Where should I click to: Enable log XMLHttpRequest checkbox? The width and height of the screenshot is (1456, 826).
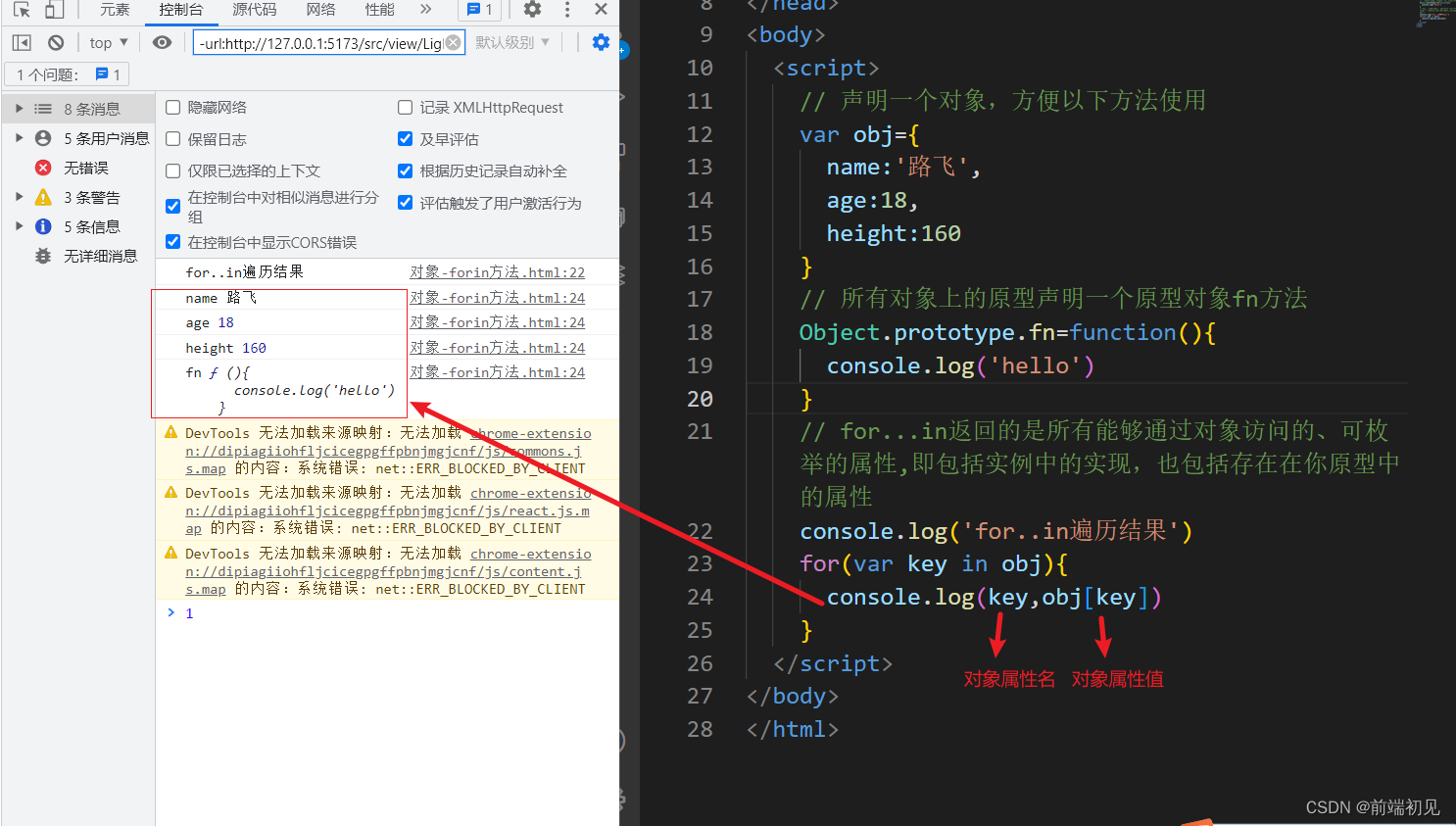click(x=405, y=107)
